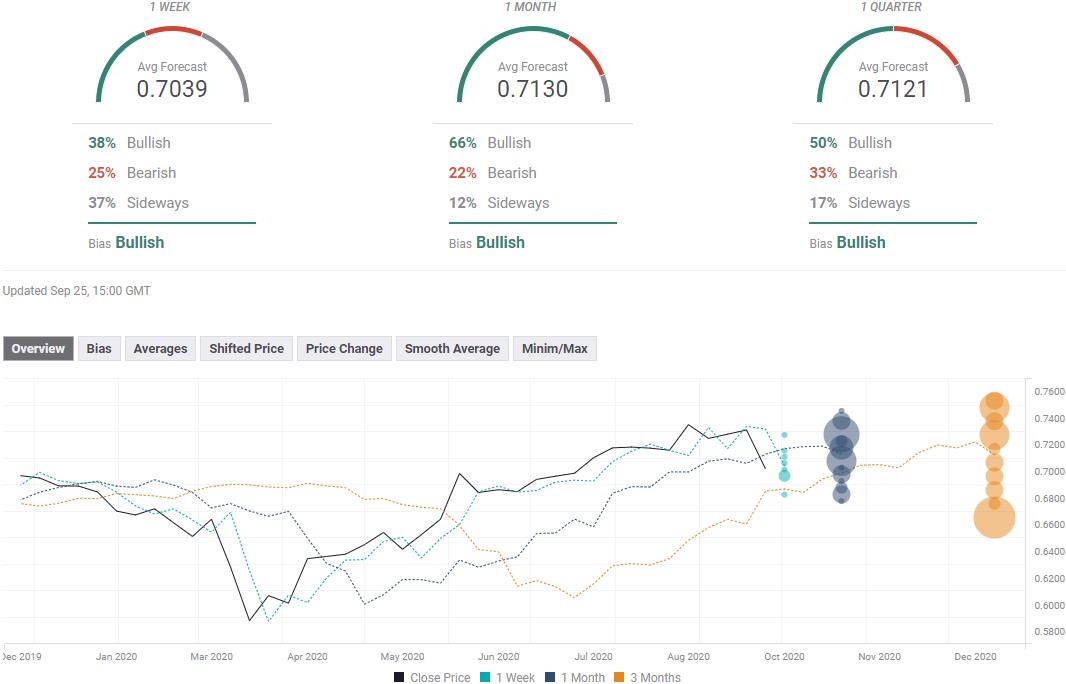Toggle Close Price series in legend
1066x684 pixels.
click(x=432, y=677)
